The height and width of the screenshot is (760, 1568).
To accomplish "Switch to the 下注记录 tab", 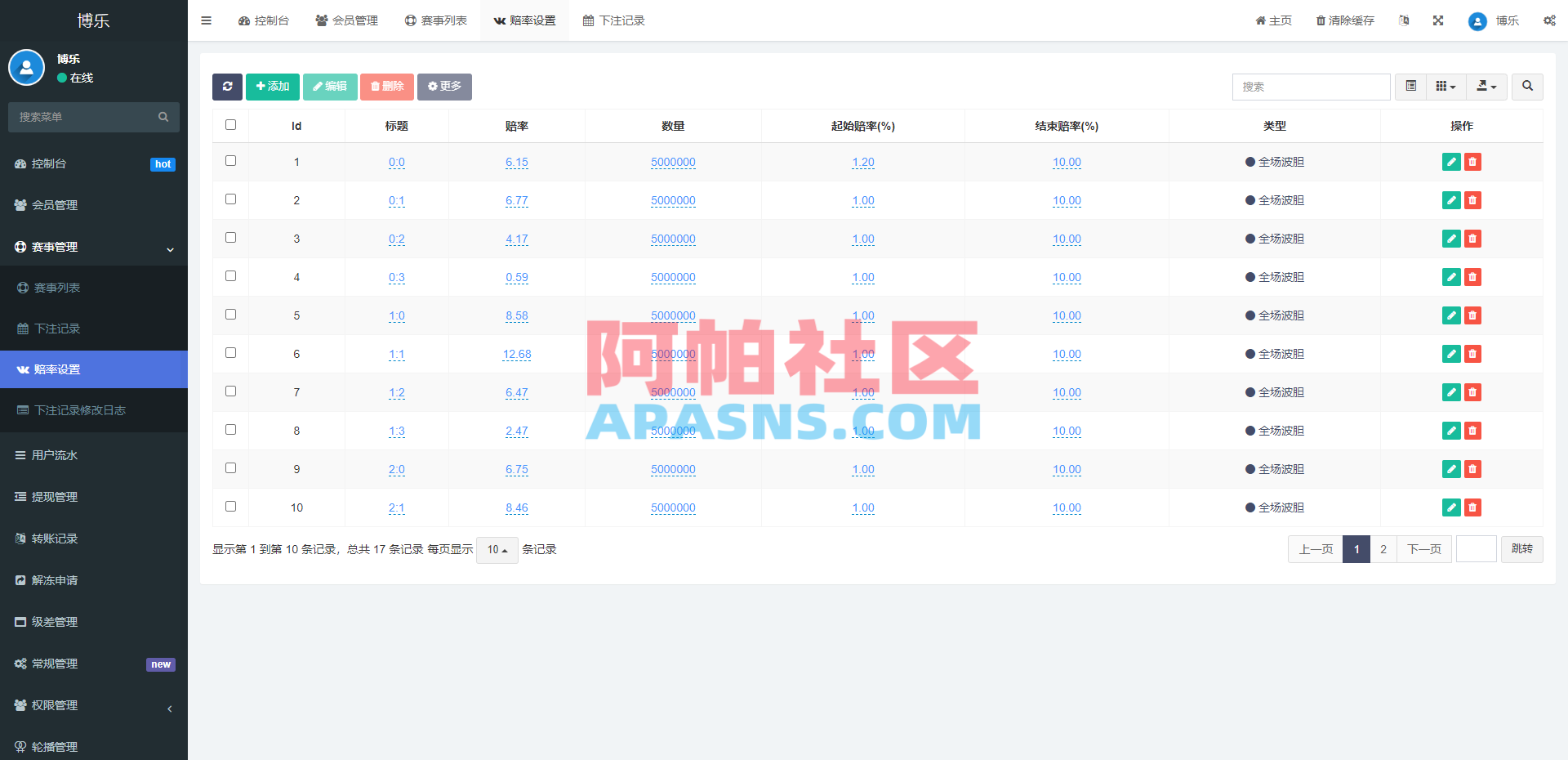I will click(614, 20).
